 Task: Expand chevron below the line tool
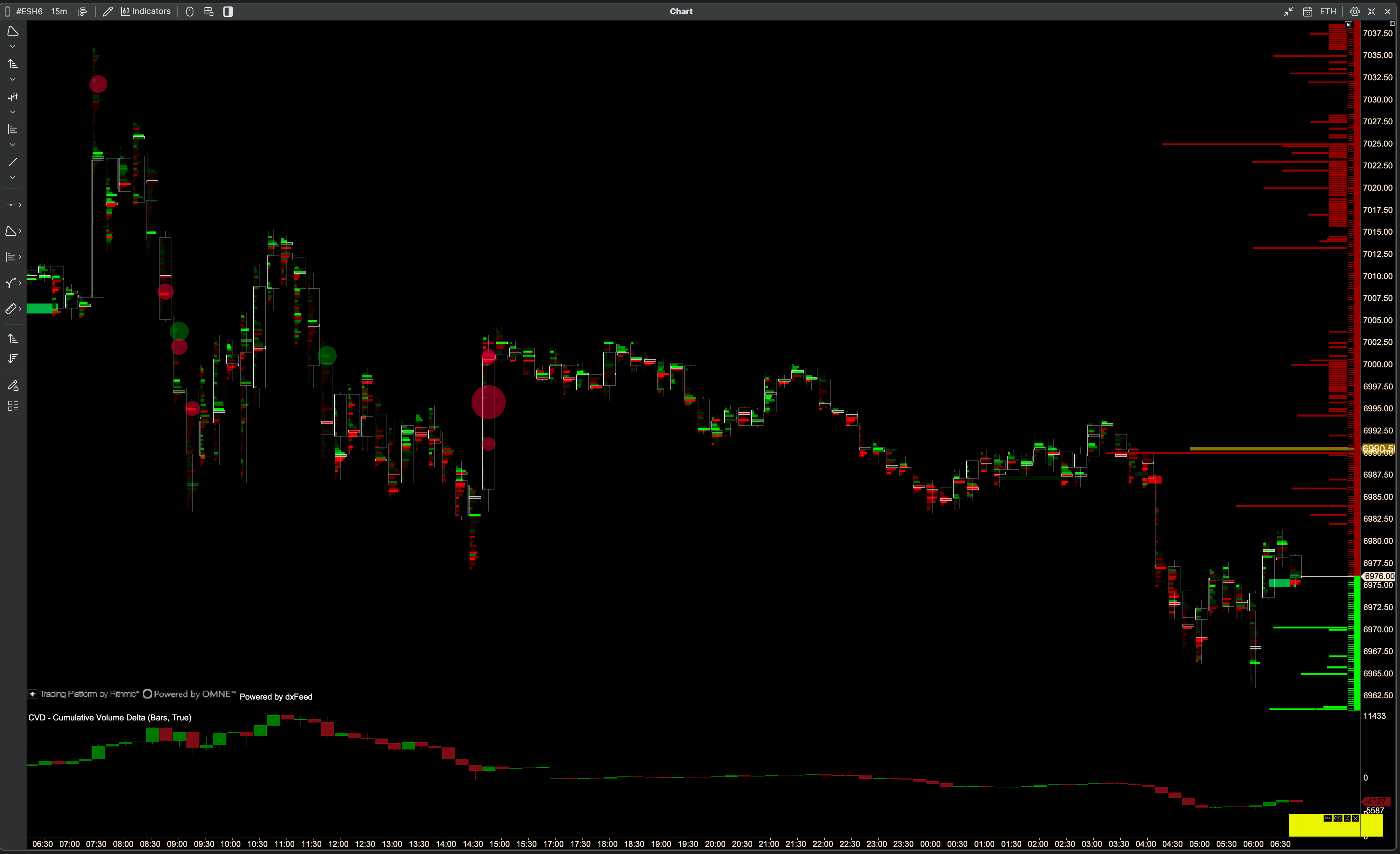click(x=13, y=178)
